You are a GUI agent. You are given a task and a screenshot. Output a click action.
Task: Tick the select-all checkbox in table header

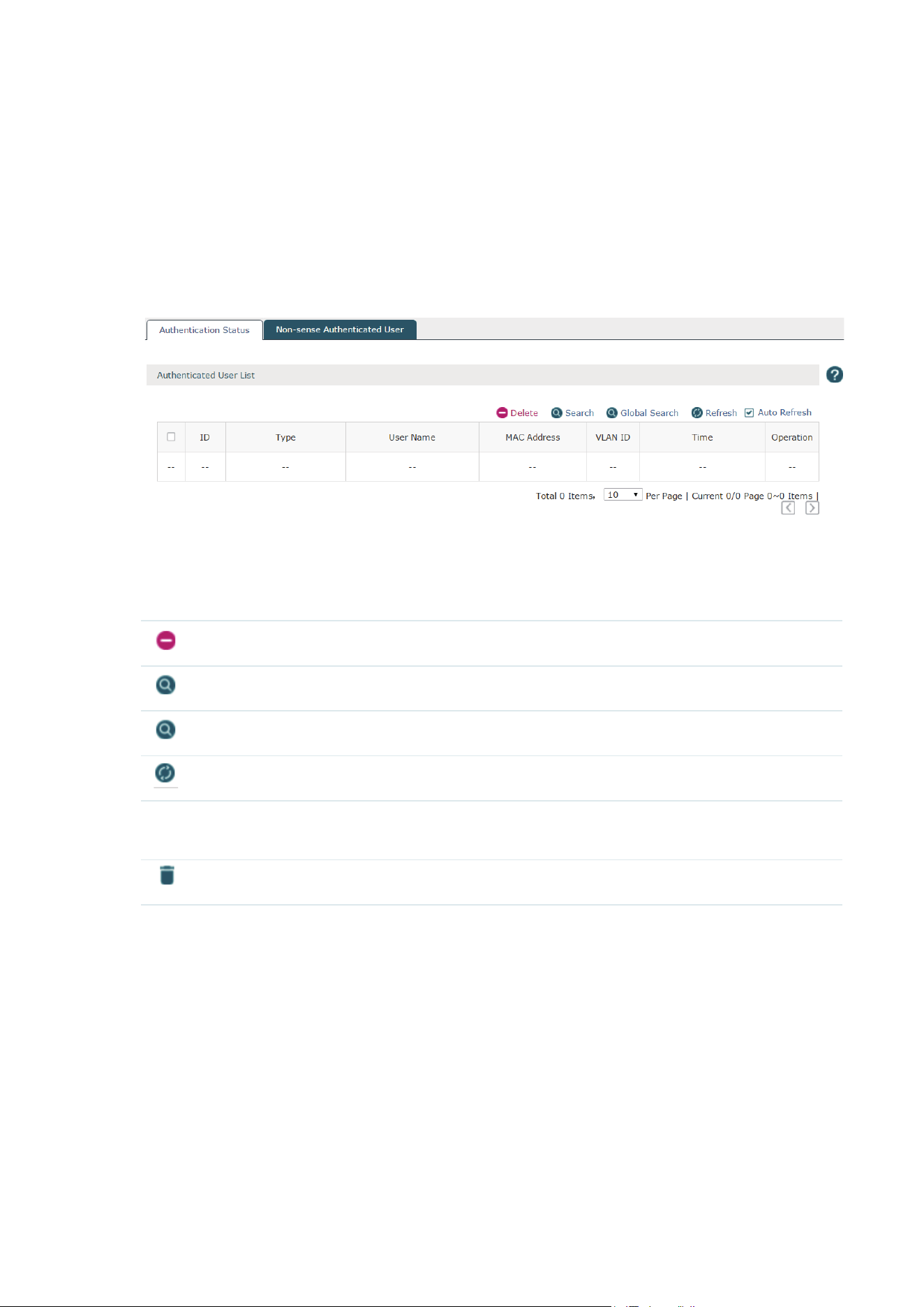pyautogui.click(x=171, y=437)
